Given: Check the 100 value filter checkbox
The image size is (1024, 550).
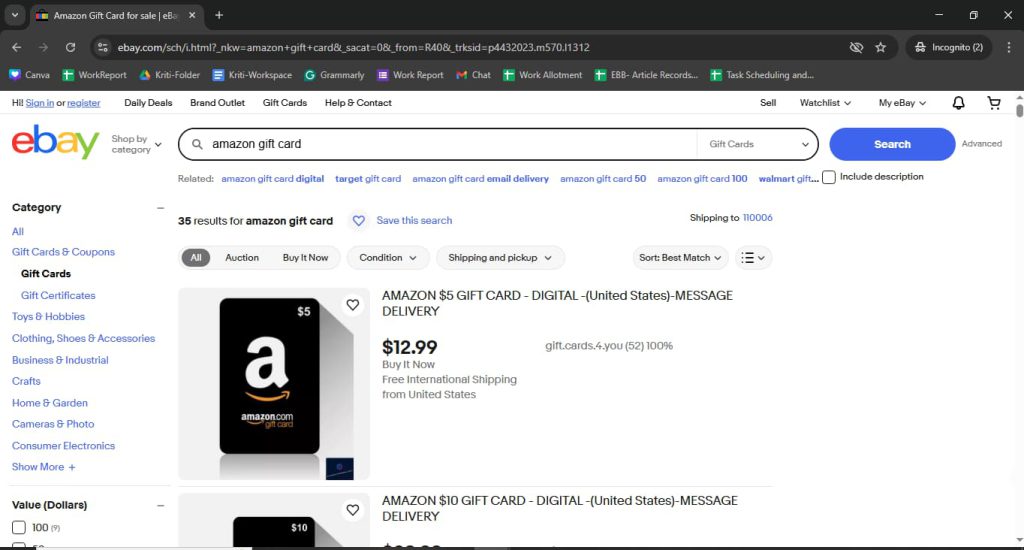Looking at the screenshot, I should (19, 527).
